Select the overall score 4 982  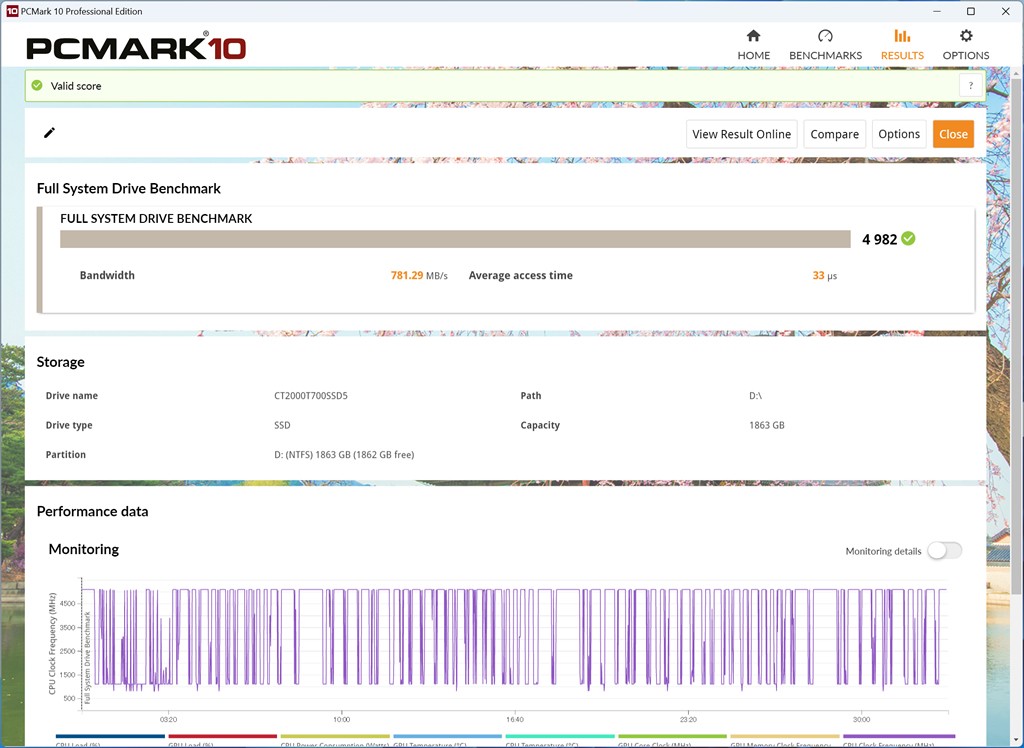879,239
